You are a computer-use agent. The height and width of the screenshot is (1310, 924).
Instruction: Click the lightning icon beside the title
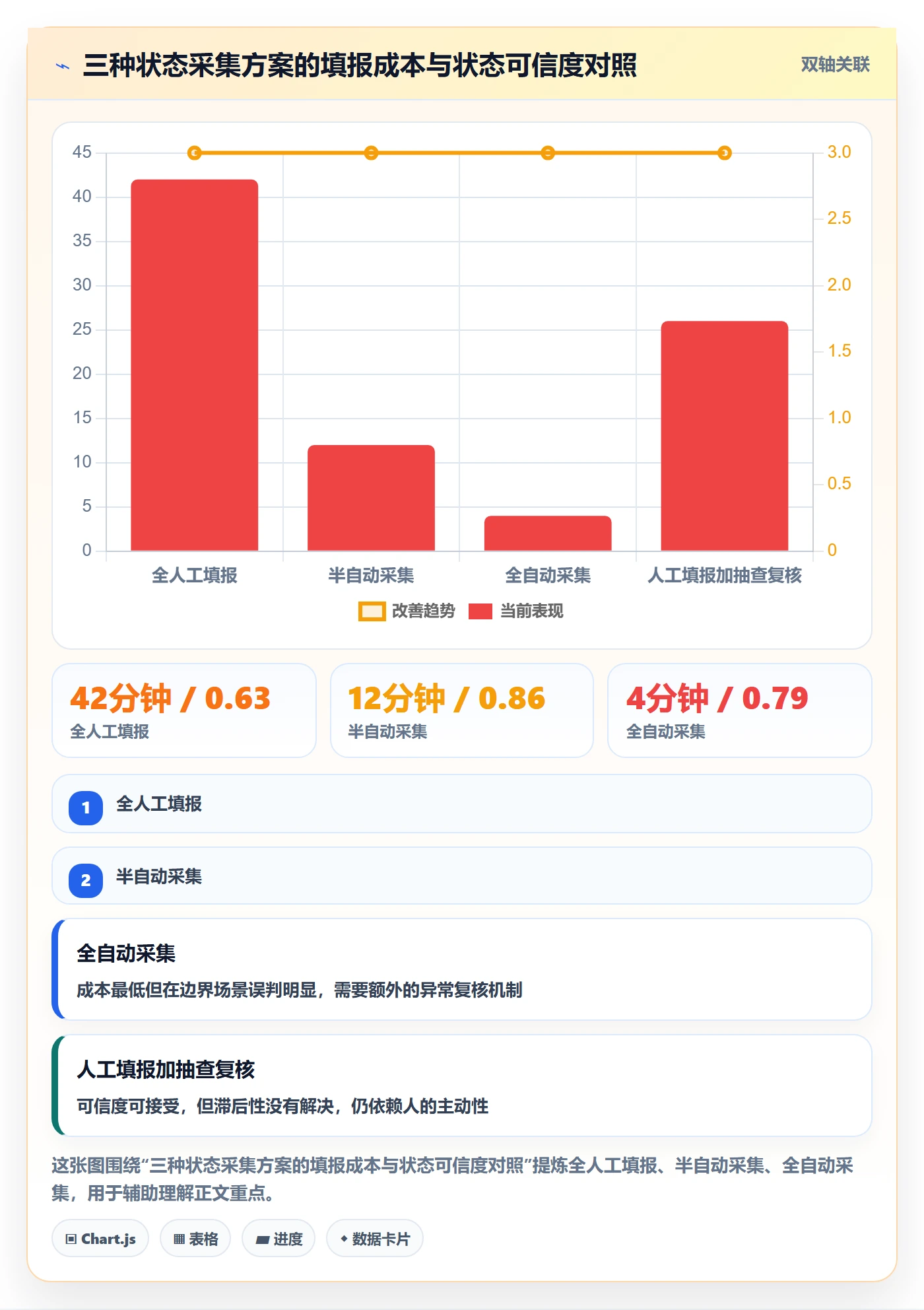tap(63, 66)
